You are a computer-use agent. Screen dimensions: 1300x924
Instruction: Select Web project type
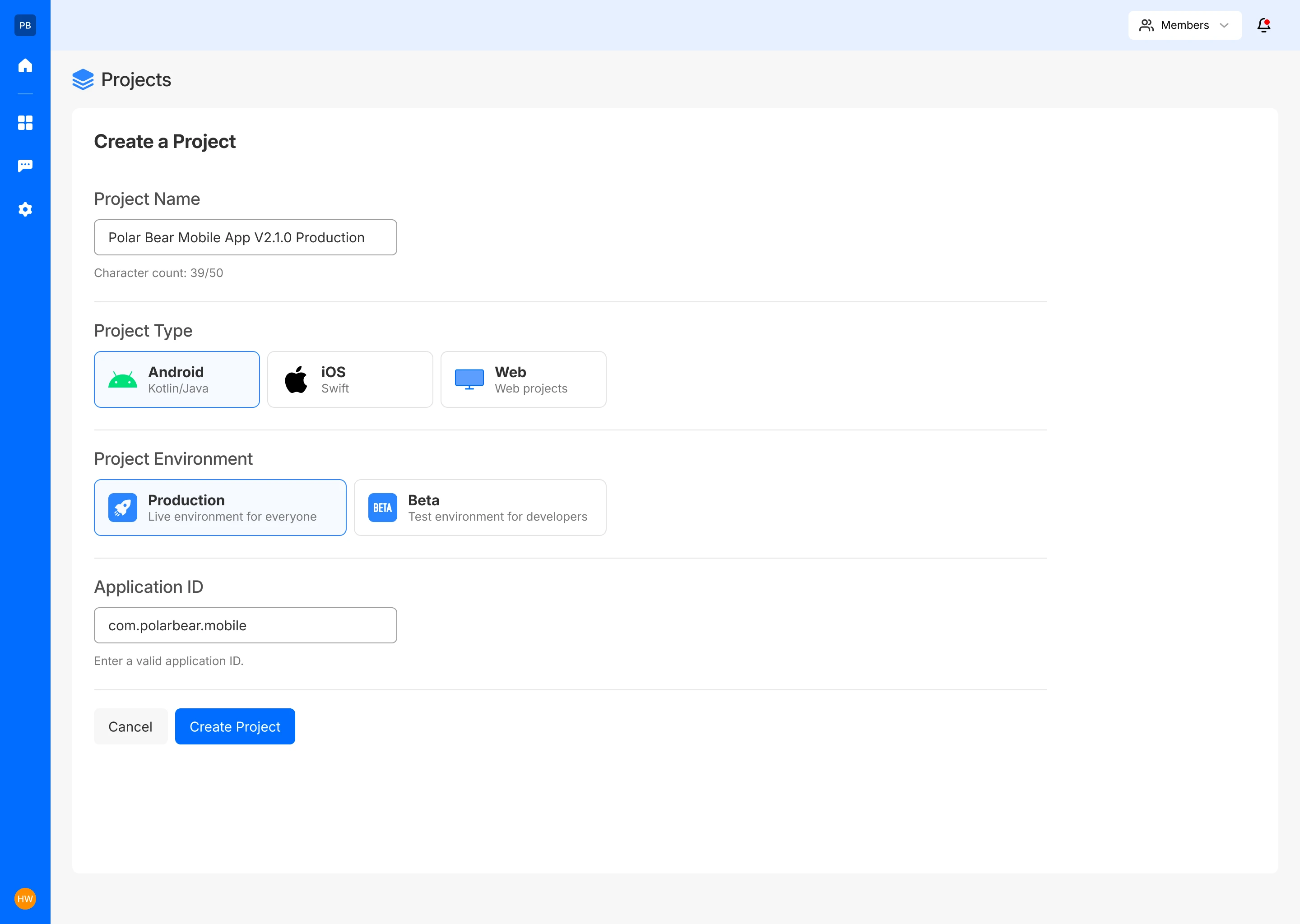click(x=523, y=379)
